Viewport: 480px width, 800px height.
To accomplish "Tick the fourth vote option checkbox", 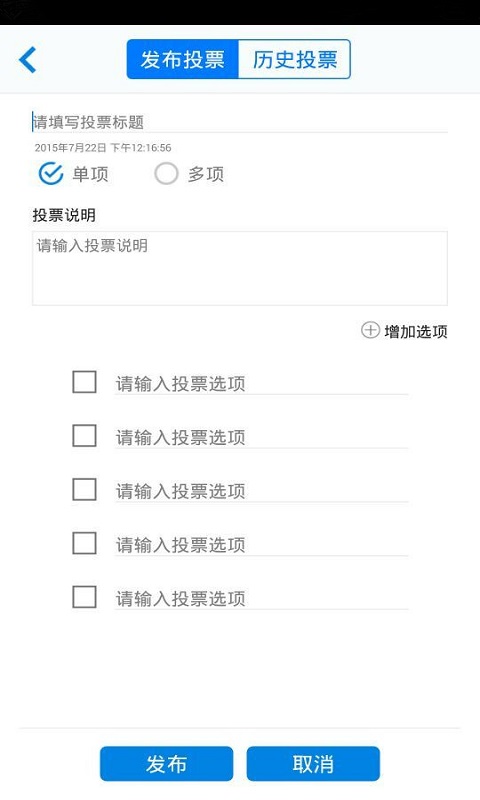I will (x=84, y=543).
